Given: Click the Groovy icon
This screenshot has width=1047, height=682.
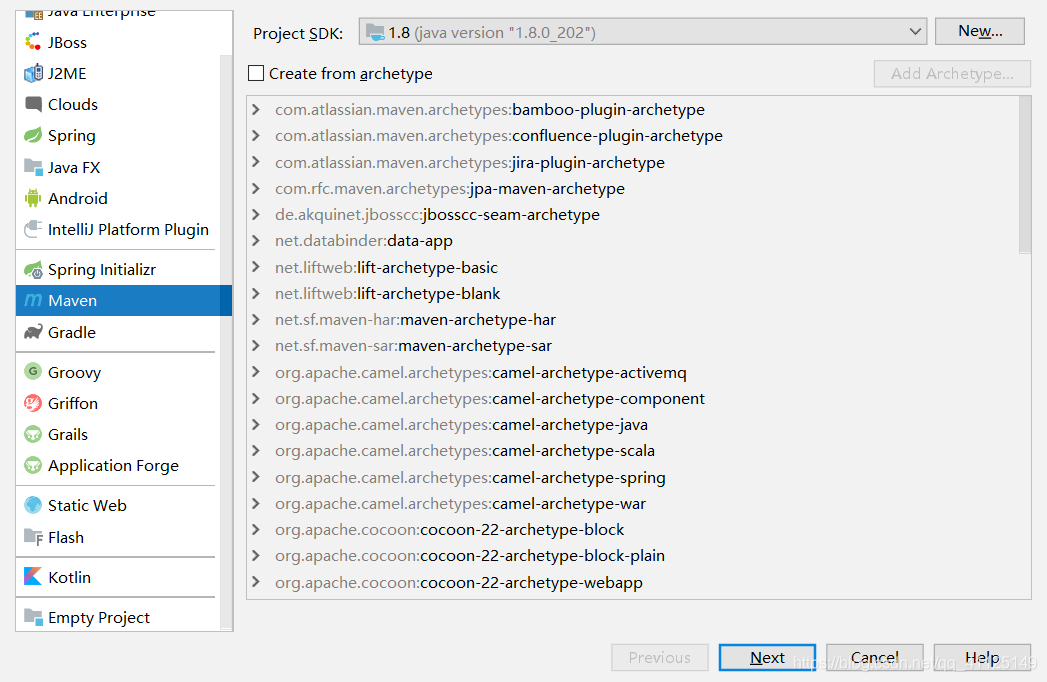Looking at the screenshot, I should (33, 371).
